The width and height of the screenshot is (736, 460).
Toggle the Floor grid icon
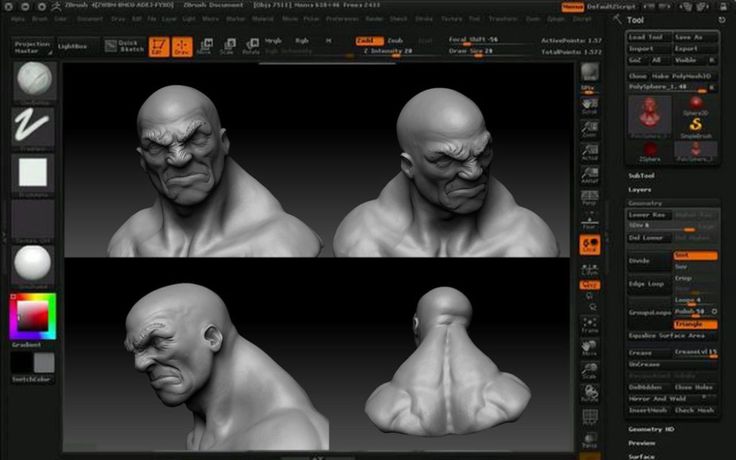[590, 221]
